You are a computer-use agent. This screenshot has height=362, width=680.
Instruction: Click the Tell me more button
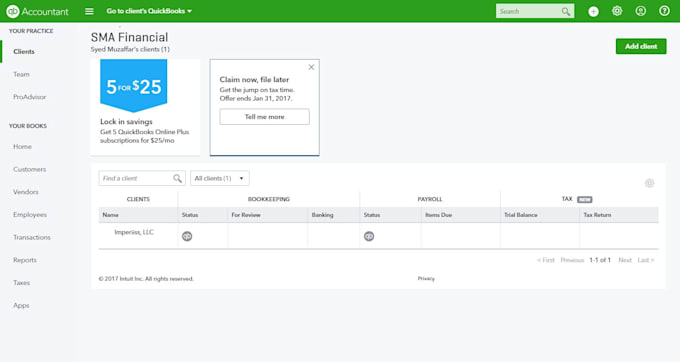tap(265, 117)
